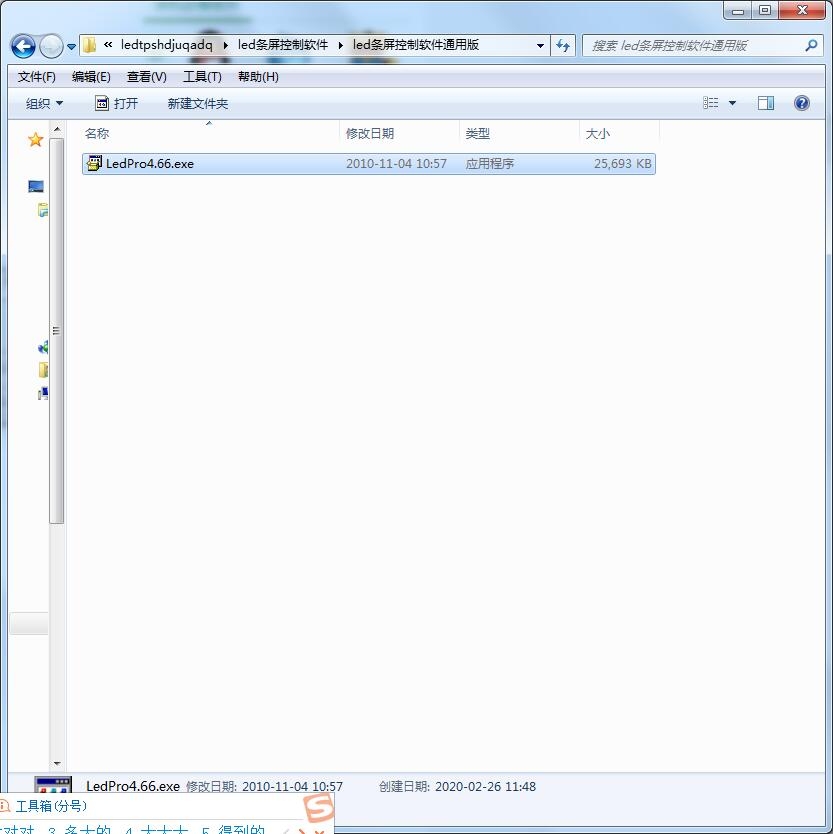This screenshot has width=833, height=834.
Task: Open more view options dropdown arrow
Action: pos(732,103)
